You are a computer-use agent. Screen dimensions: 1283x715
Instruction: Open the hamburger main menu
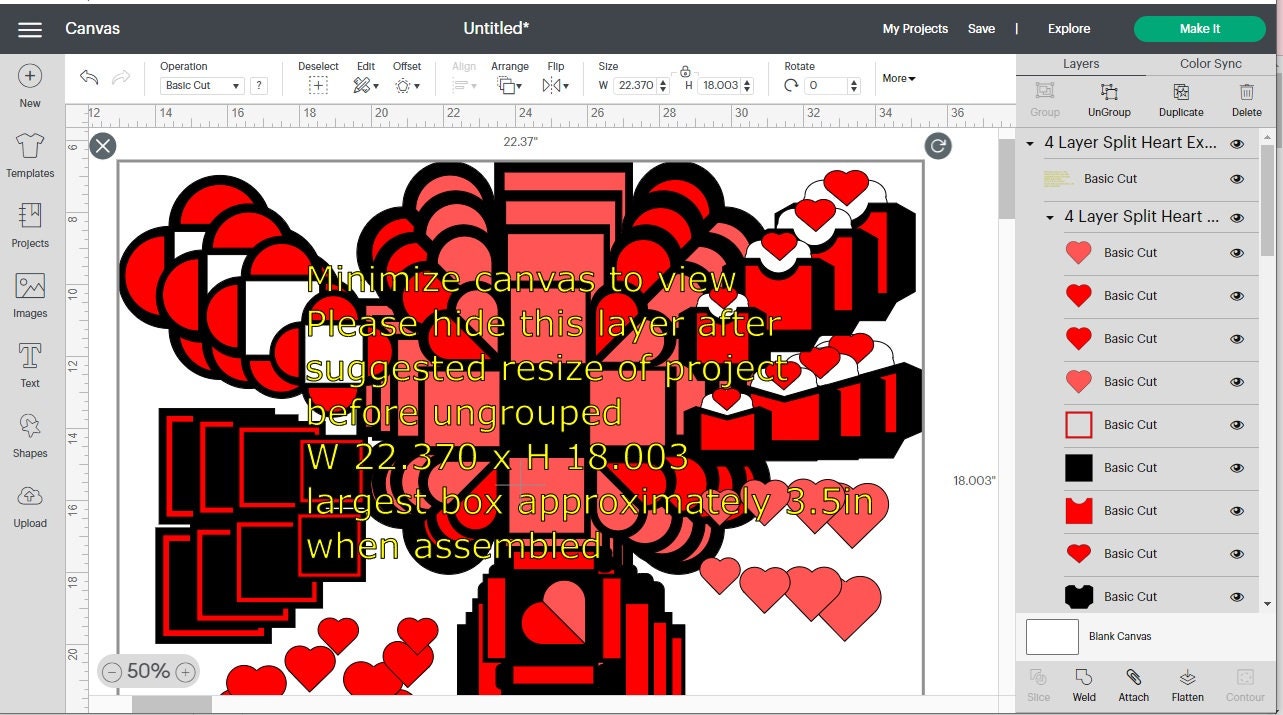(30, 29)
